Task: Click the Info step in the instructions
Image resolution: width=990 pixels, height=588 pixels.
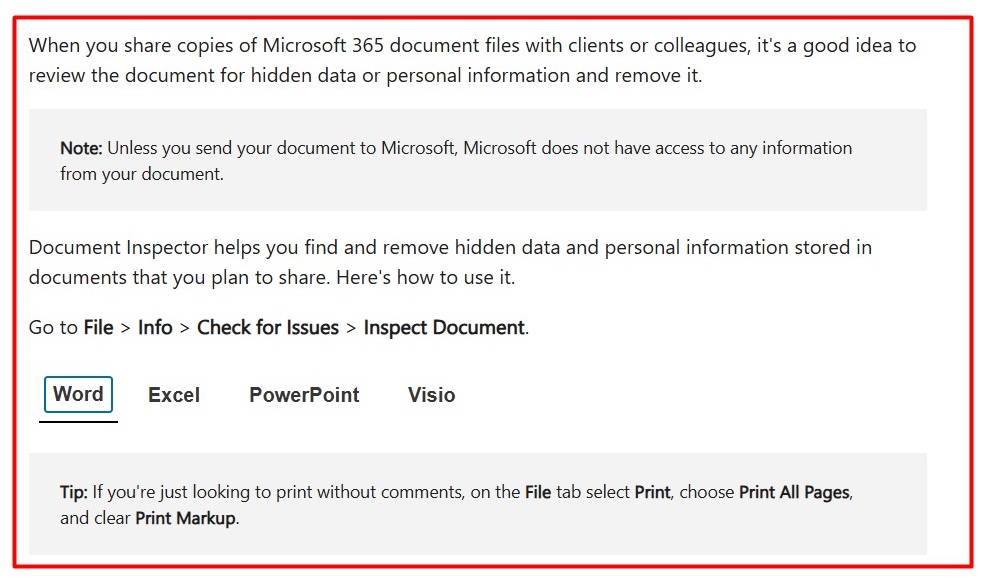Action: [x=155, y=327]
